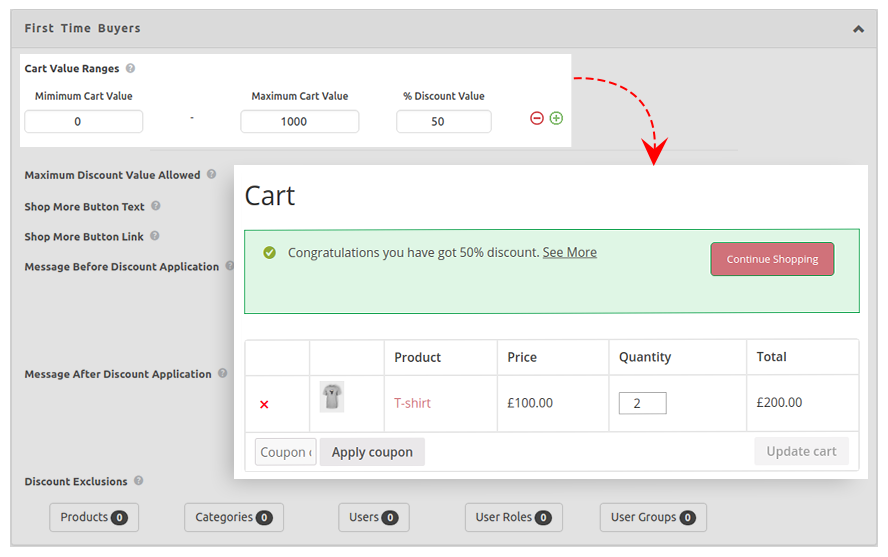Click help icon beside Shop More Button Link
Viewport: 888px width, 557px height.
point(155,236)
